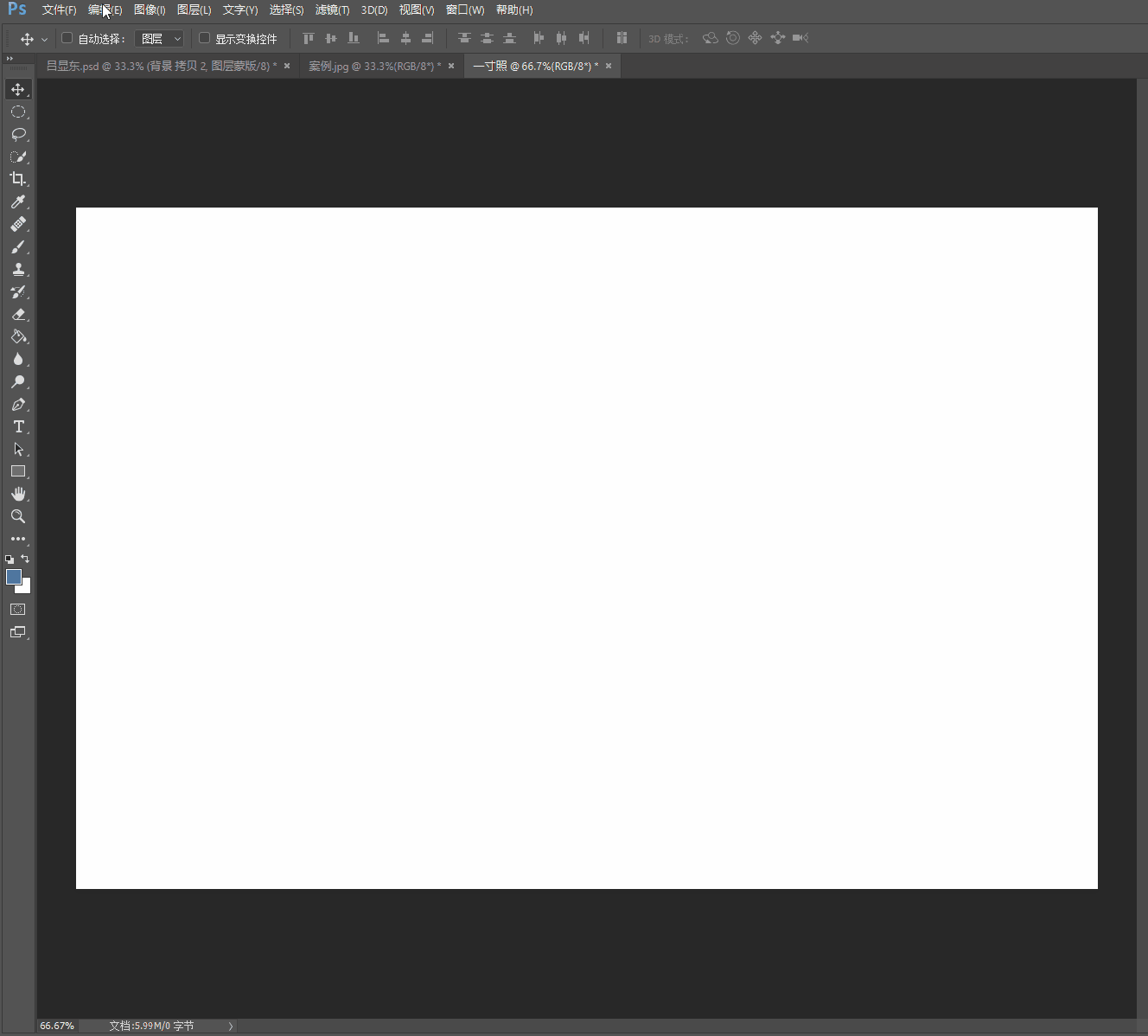Screen dimensions: 1148x1036
Task: Enable the 自动选择 checkbox
Action: click(67, 38)
